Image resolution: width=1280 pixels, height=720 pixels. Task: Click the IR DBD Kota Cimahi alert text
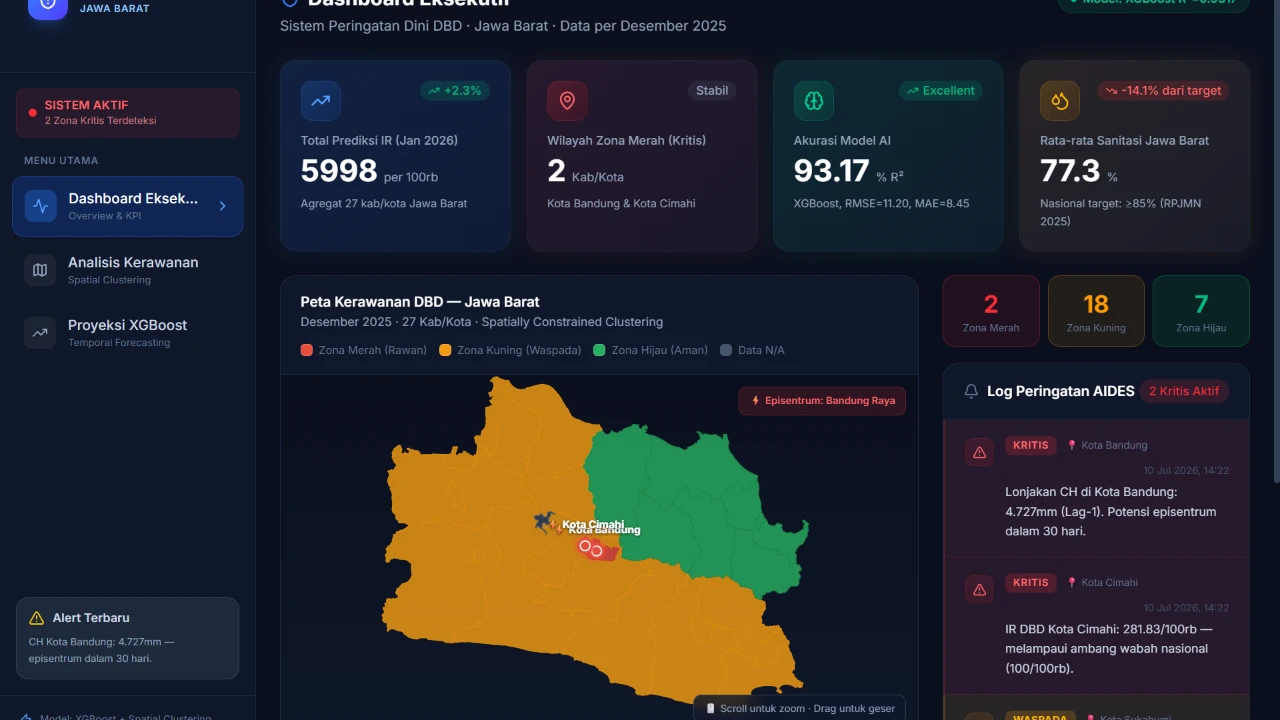[x=1109, y=648]
